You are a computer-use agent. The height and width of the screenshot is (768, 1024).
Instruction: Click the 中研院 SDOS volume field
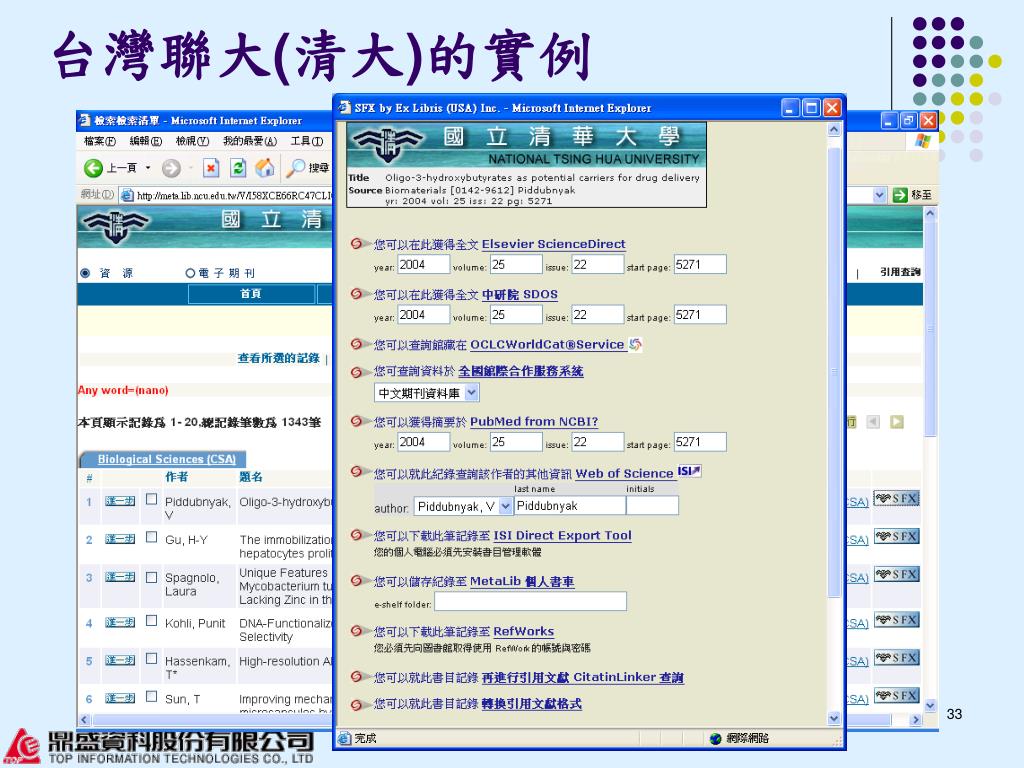(x=516, y=315)
